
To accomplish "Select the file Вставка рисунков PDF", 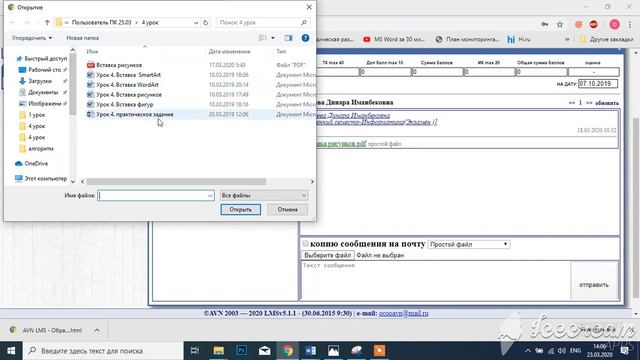I will [x=119, y=65].
